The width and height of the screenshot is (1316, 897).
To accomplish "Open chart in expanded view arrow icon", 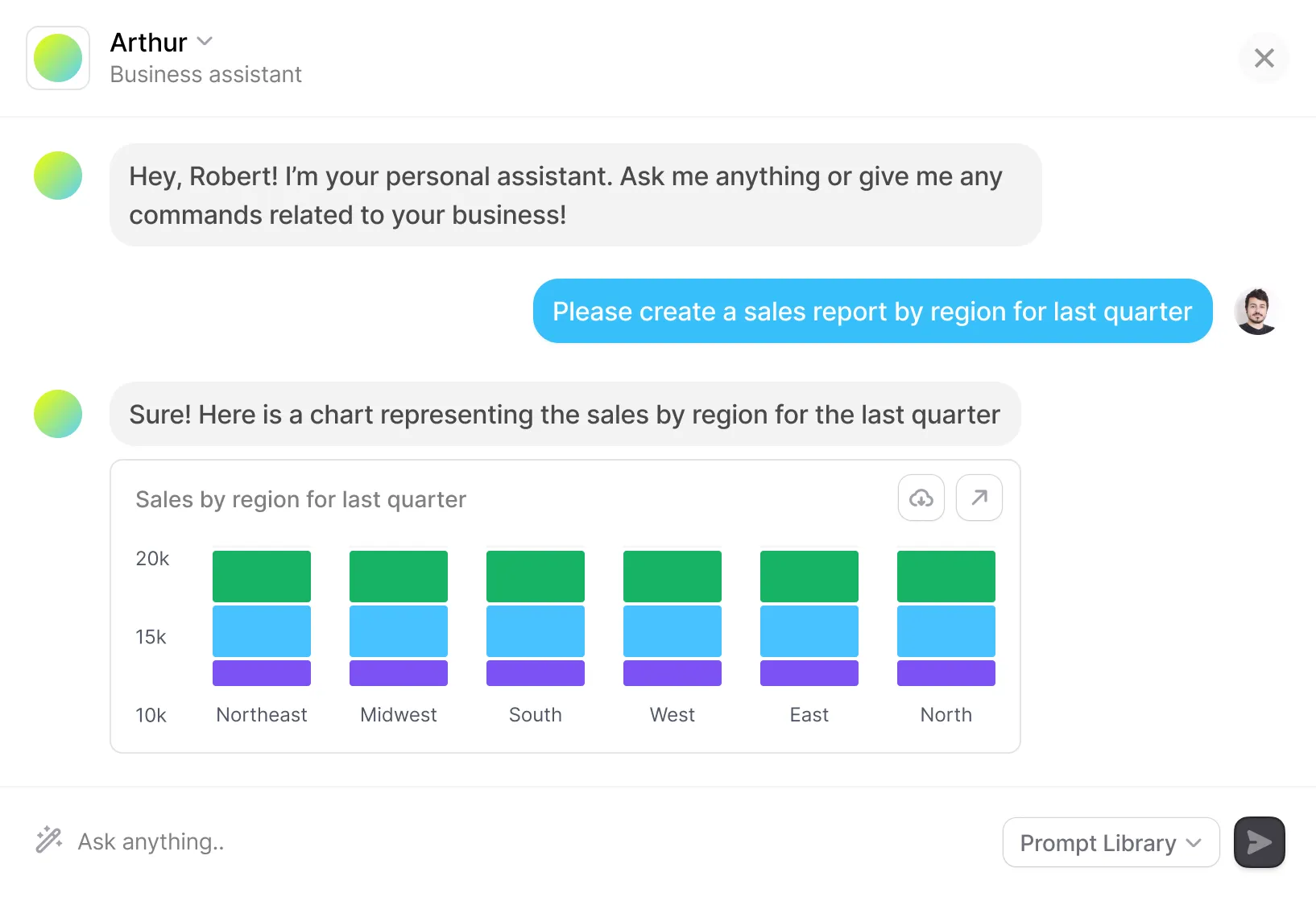I will (x=979, y=498).
